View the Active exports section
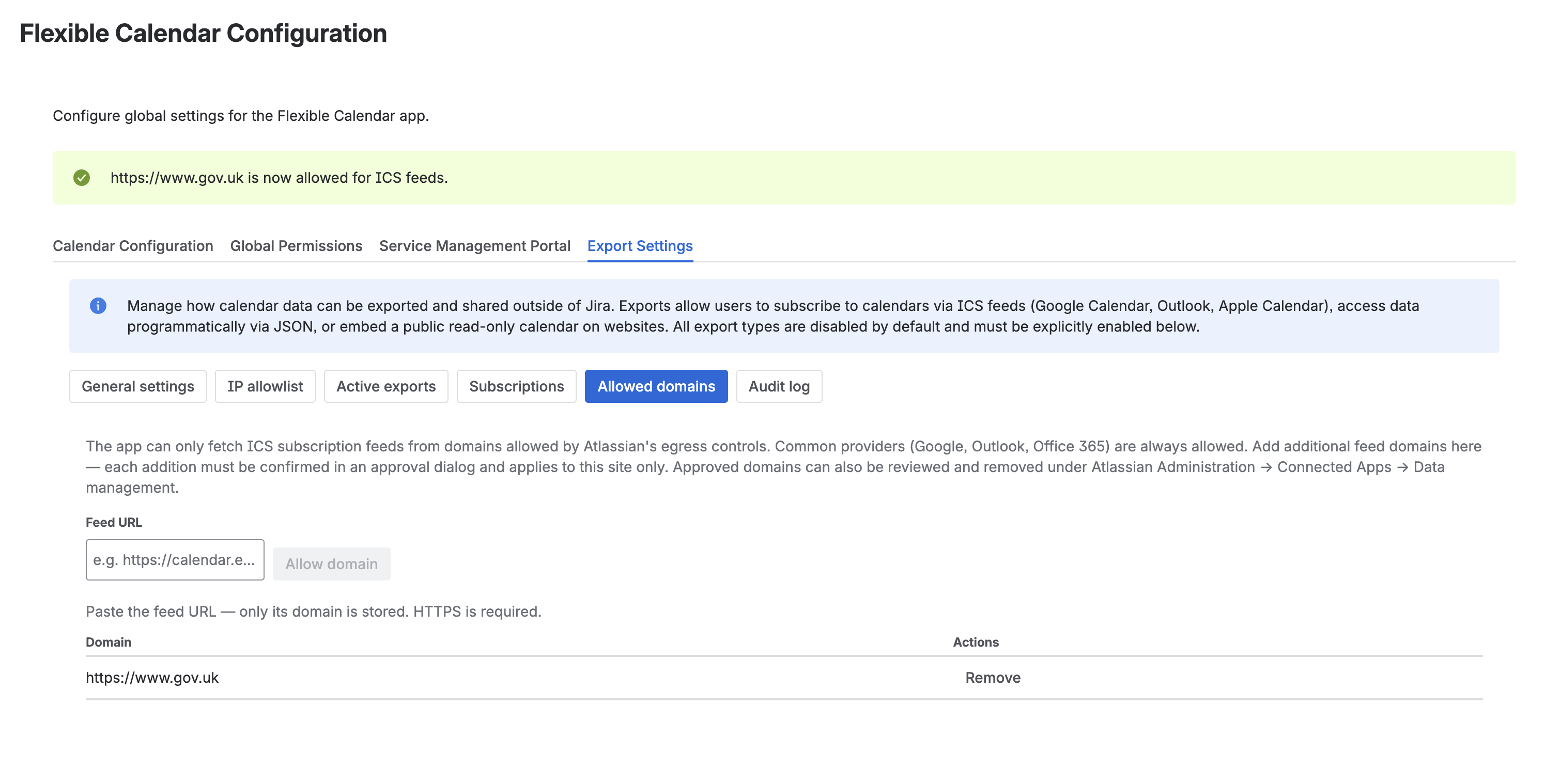Screen dimensions: 1545x784 [387, 386]
